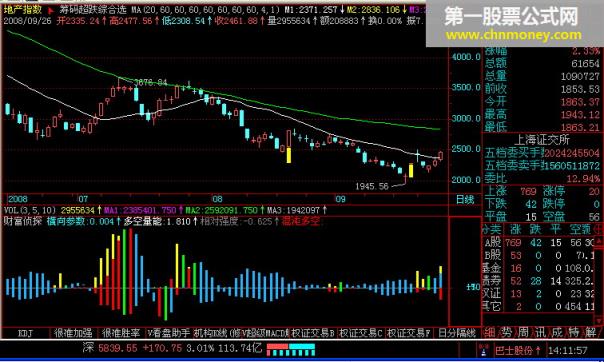Click the 4000.0 price axis label
Viewport: 604px width, 362px height.
pyautogui.click(x=466, y=57)
